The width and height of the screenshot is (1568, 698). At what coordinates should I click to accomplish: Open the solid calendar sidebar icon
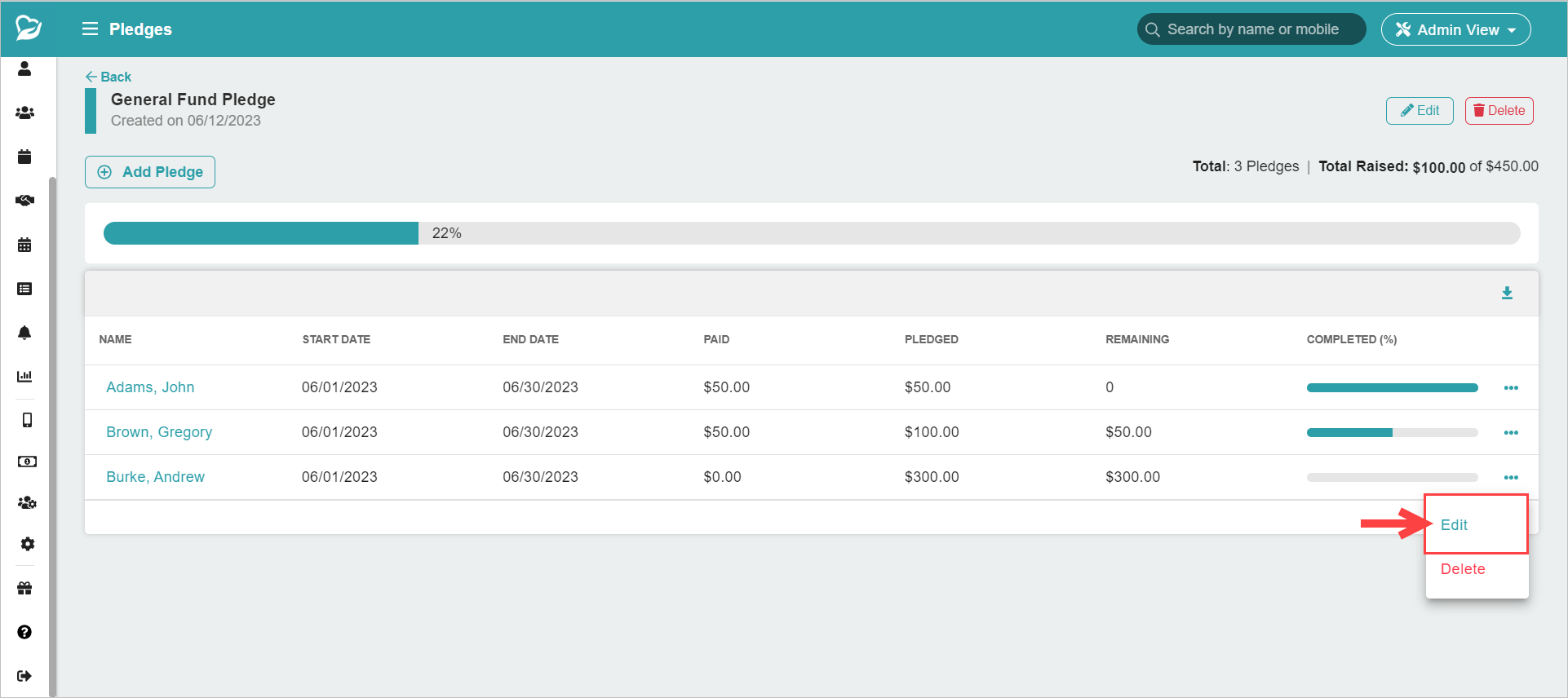click(24, 157)
